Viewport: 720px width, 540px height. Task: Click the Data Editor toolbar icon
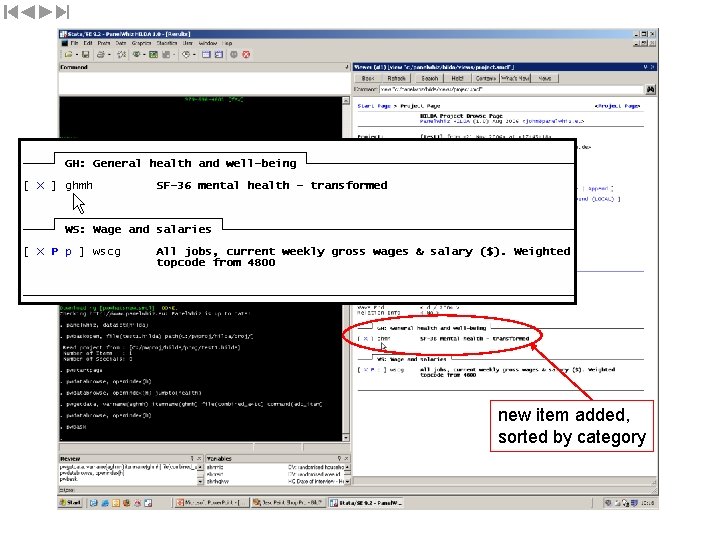(206, 55)
